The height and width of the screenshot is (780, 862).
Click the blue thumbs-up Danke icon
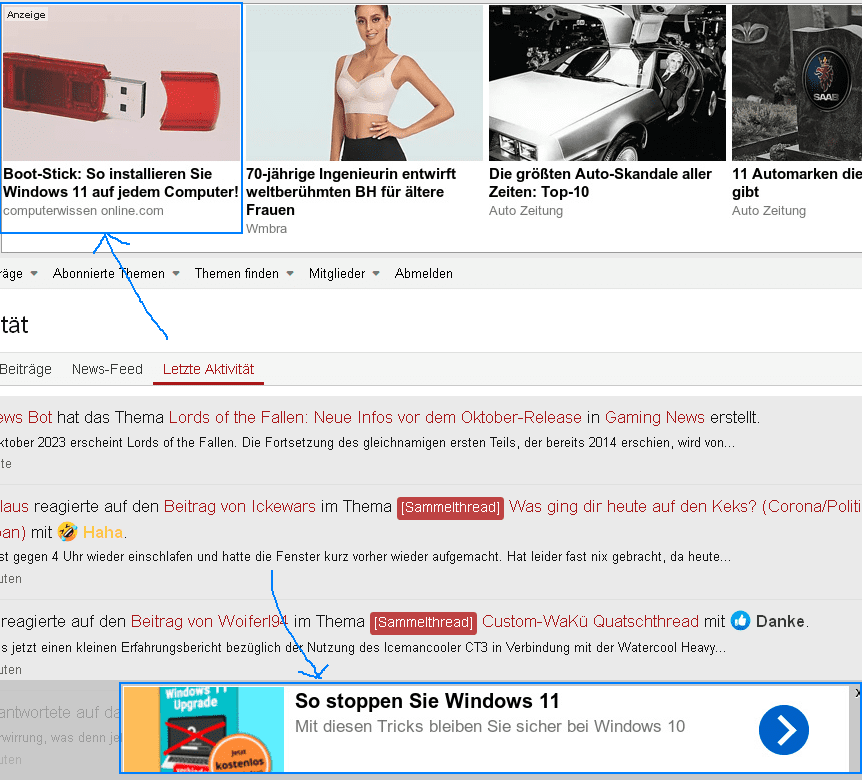pos(741,621)
